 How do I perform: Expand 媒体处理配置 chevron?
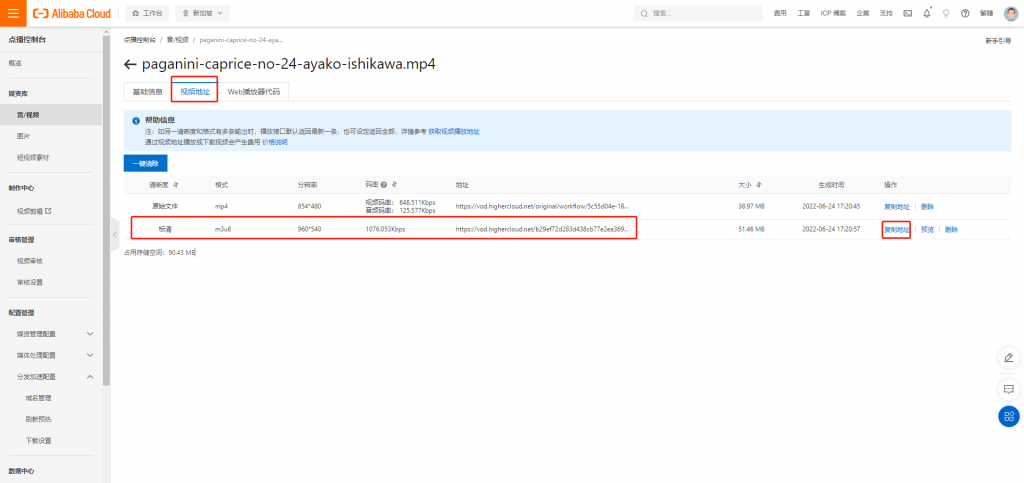pos(90,355)
